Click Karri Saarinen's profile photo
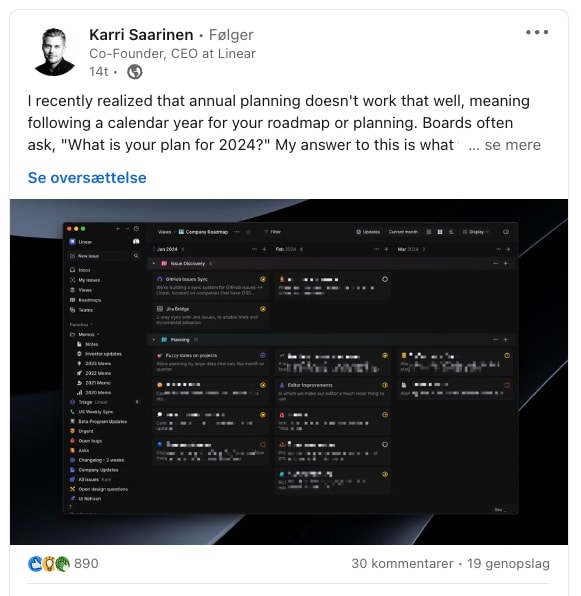The image size is (581, 596). click(x=54, y=52)
